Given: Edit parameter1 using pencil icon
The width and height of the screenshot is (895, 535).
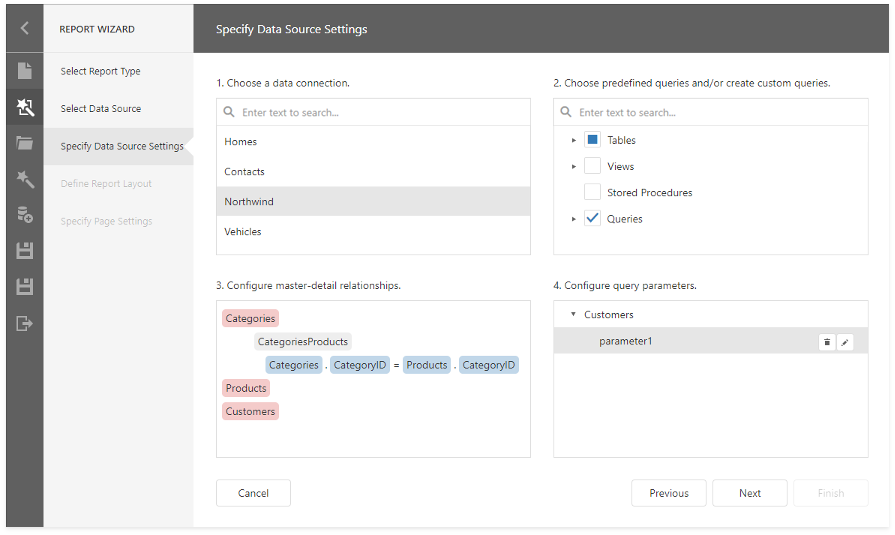Looking at the screenshot, I should click(x=845, y=342).
